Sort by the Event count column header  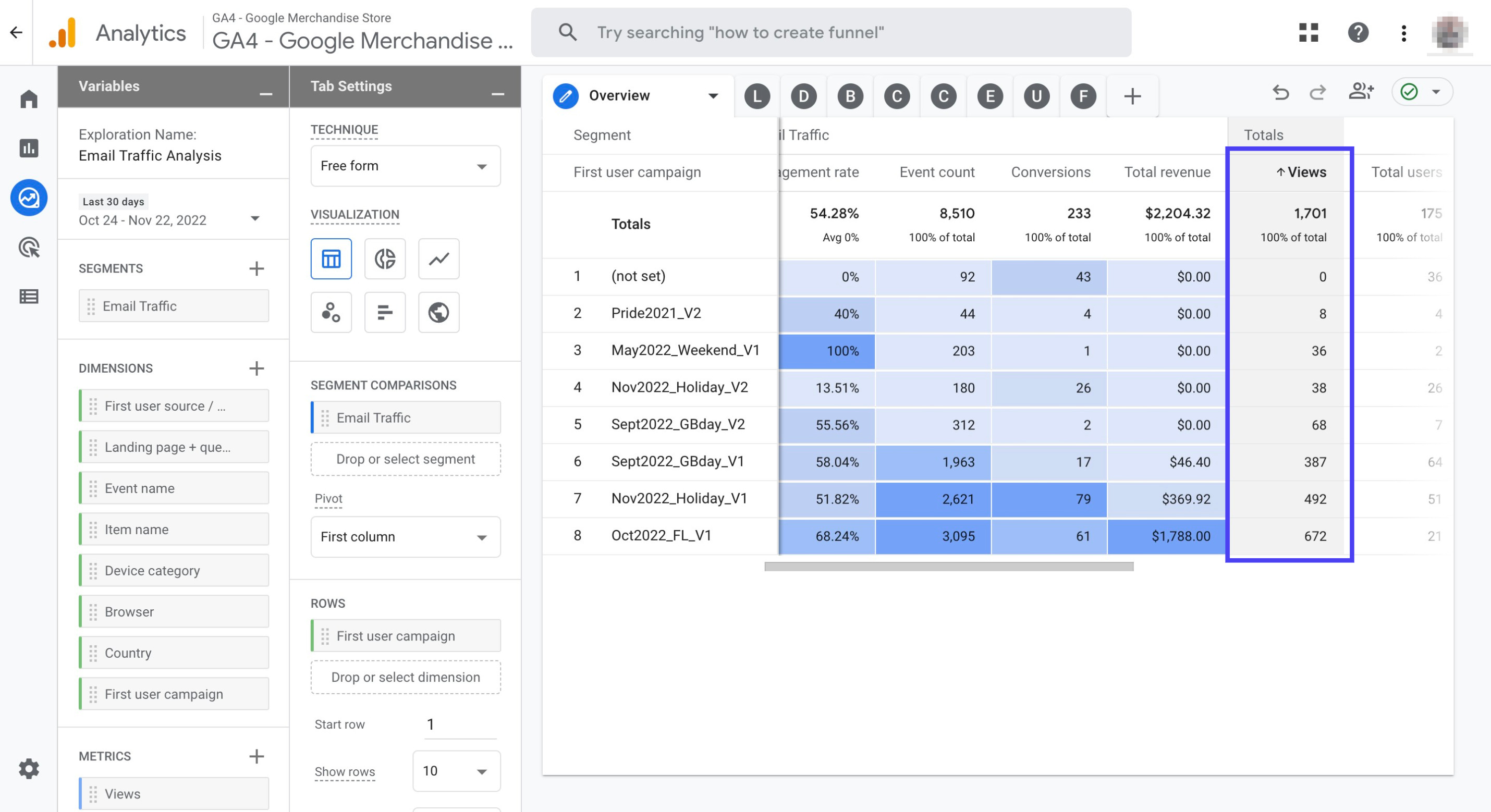pyautogui.click(x=936, y=172)
